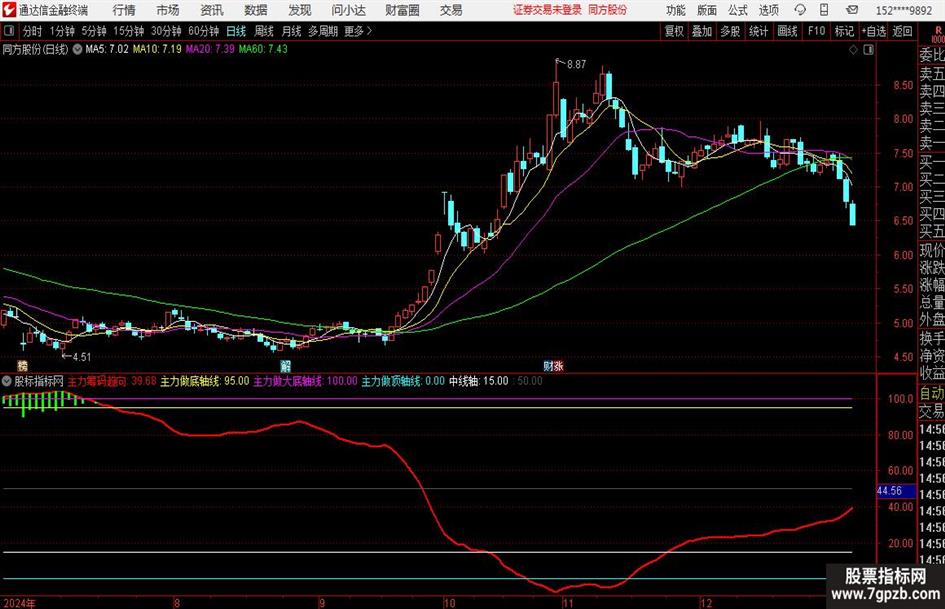Switch to 15分钟 period
This screenshot has width=945, height=609.
click(129, 31)
